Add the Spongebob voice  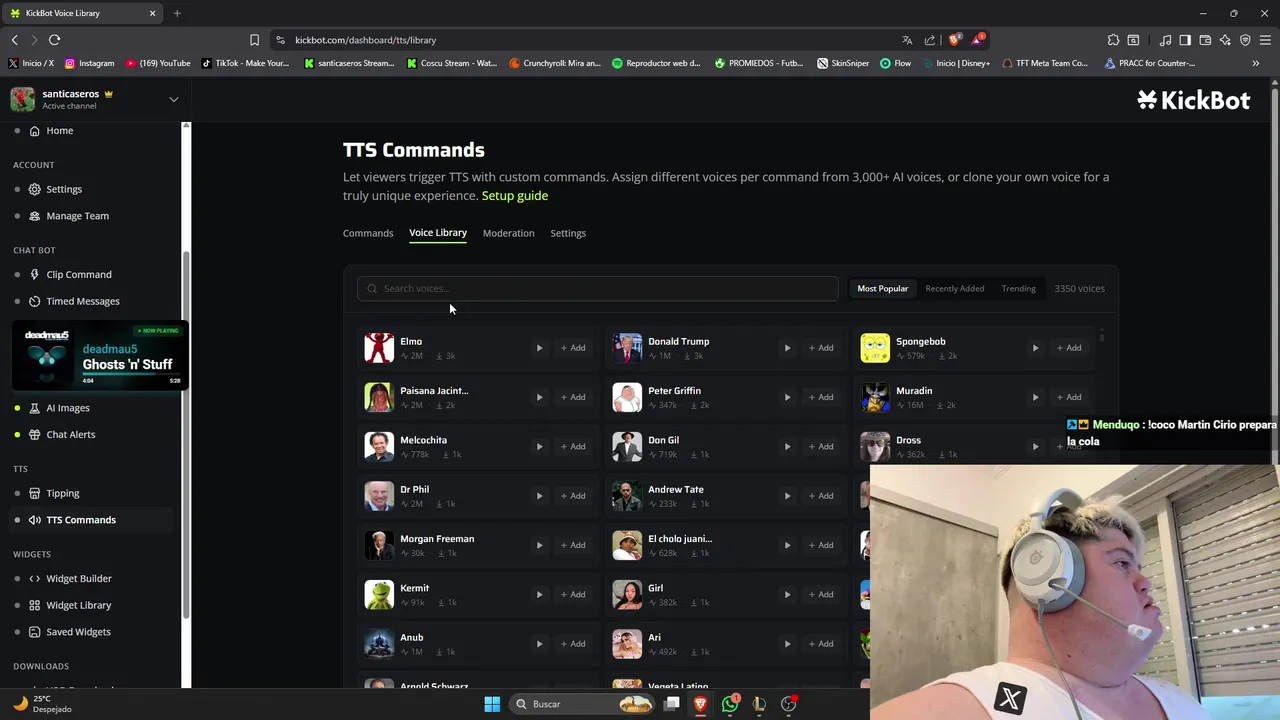[1069, 348]
